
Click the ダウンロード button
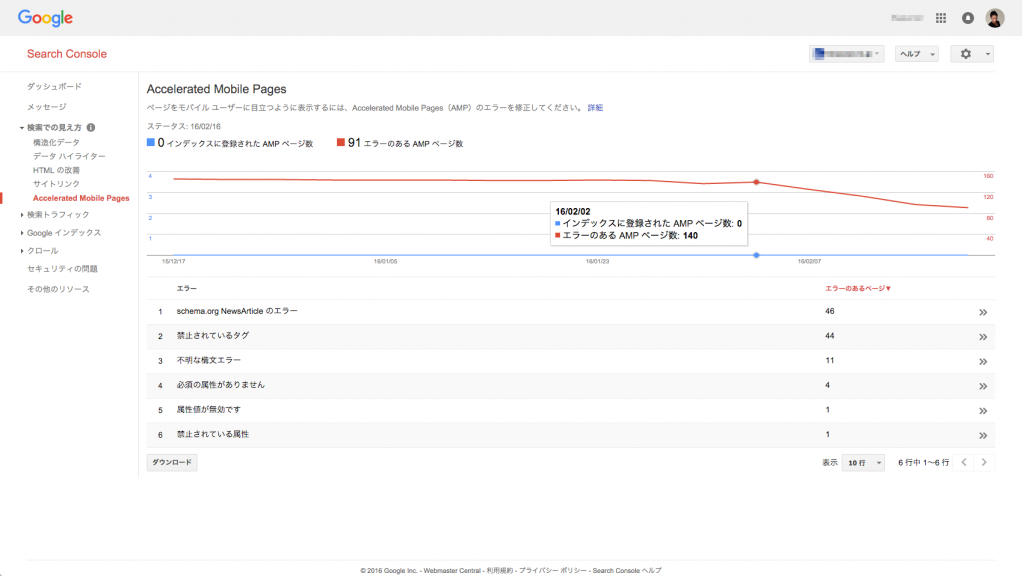click(x=170, y=462)
